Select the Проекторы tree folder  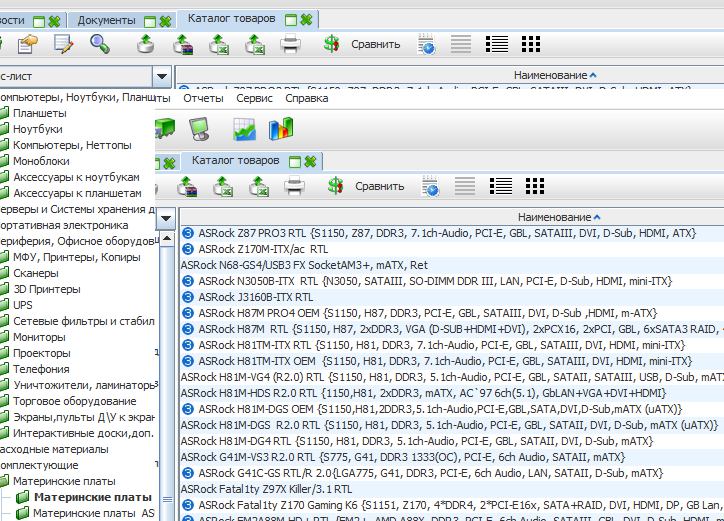click(42, 353)
